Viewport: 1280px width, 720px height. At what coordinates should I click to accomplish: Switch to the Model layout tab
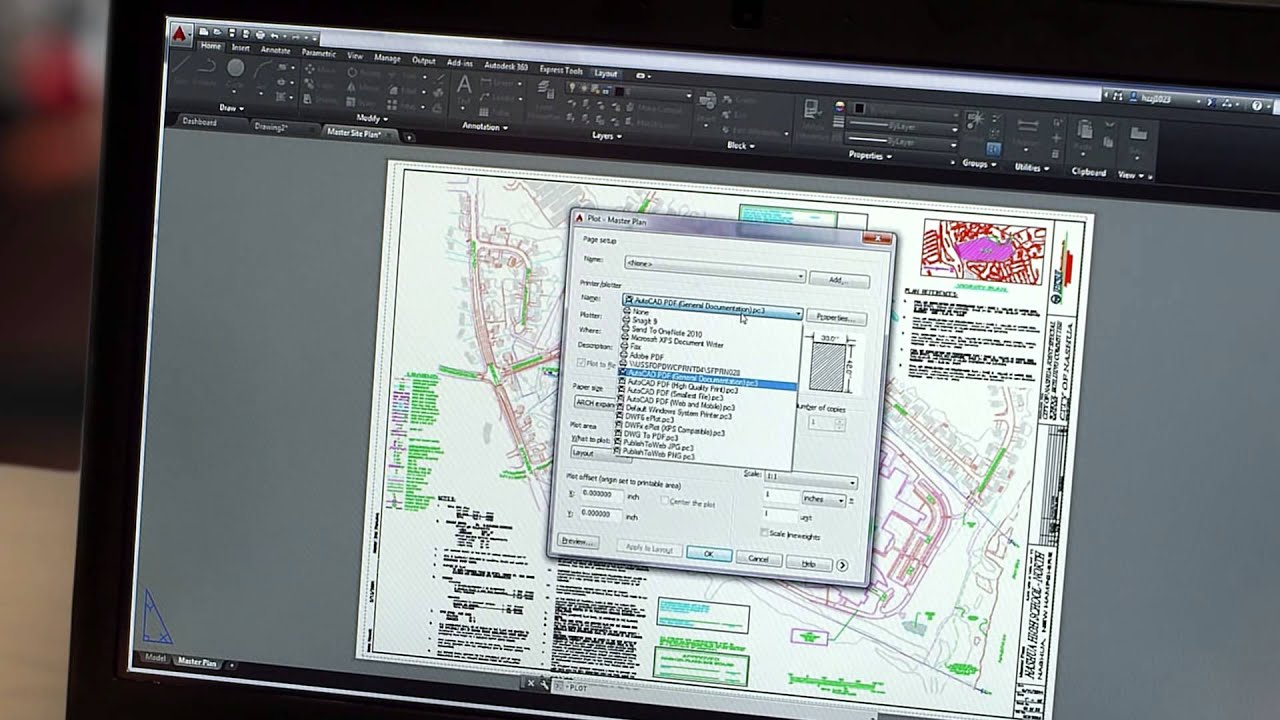click(156, 657)
